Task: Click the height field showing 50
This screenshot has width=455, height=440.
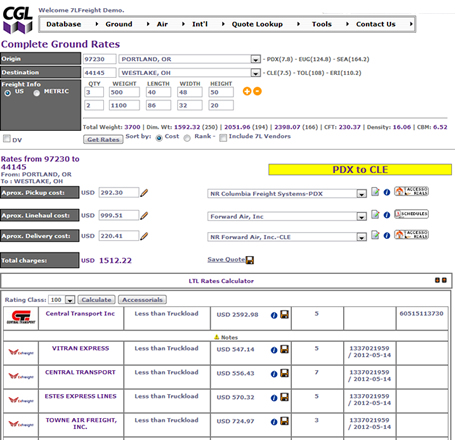Action: coord(221,92)
